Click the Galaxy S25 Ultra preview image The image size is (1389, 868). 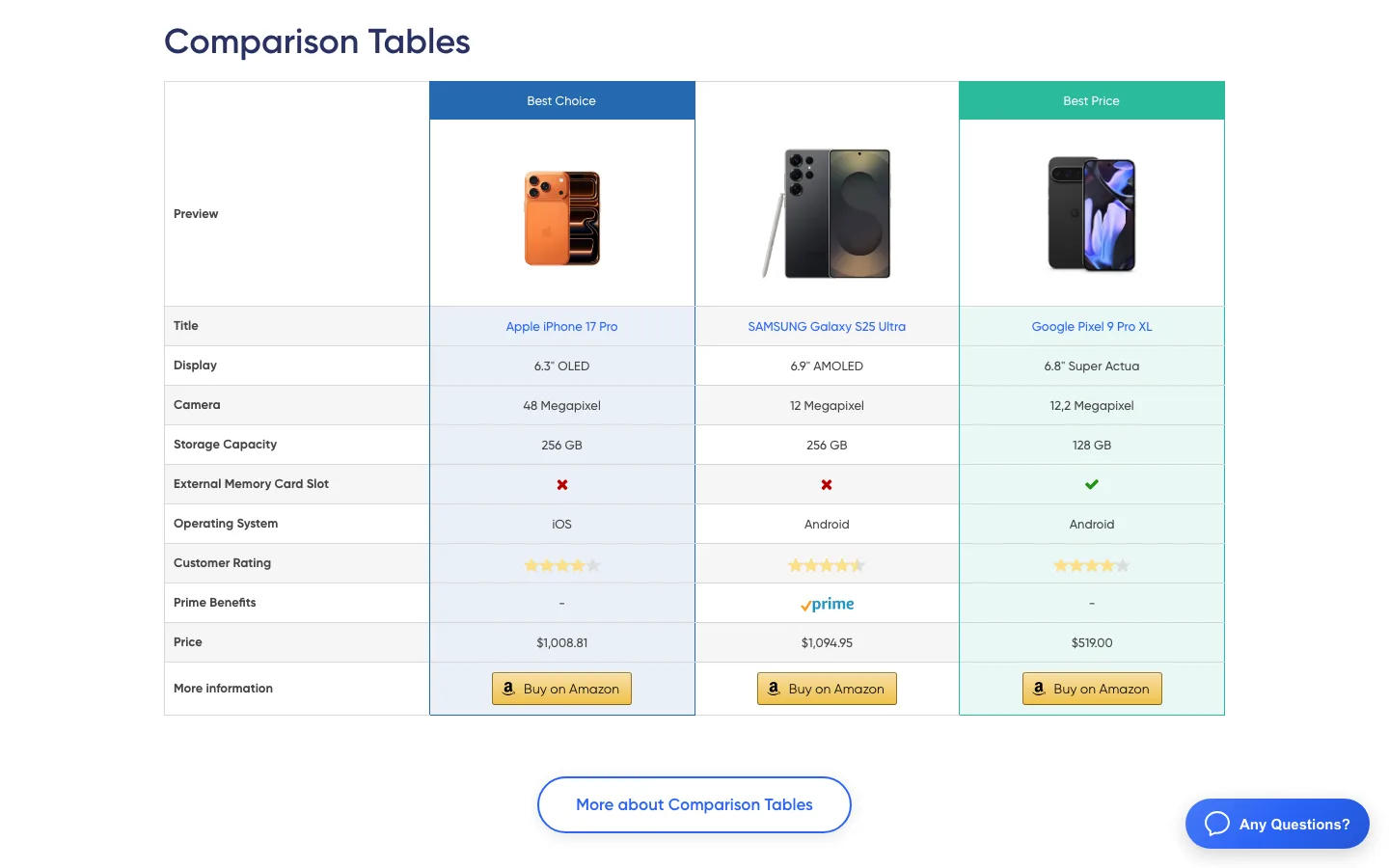(x=827, y=213)
